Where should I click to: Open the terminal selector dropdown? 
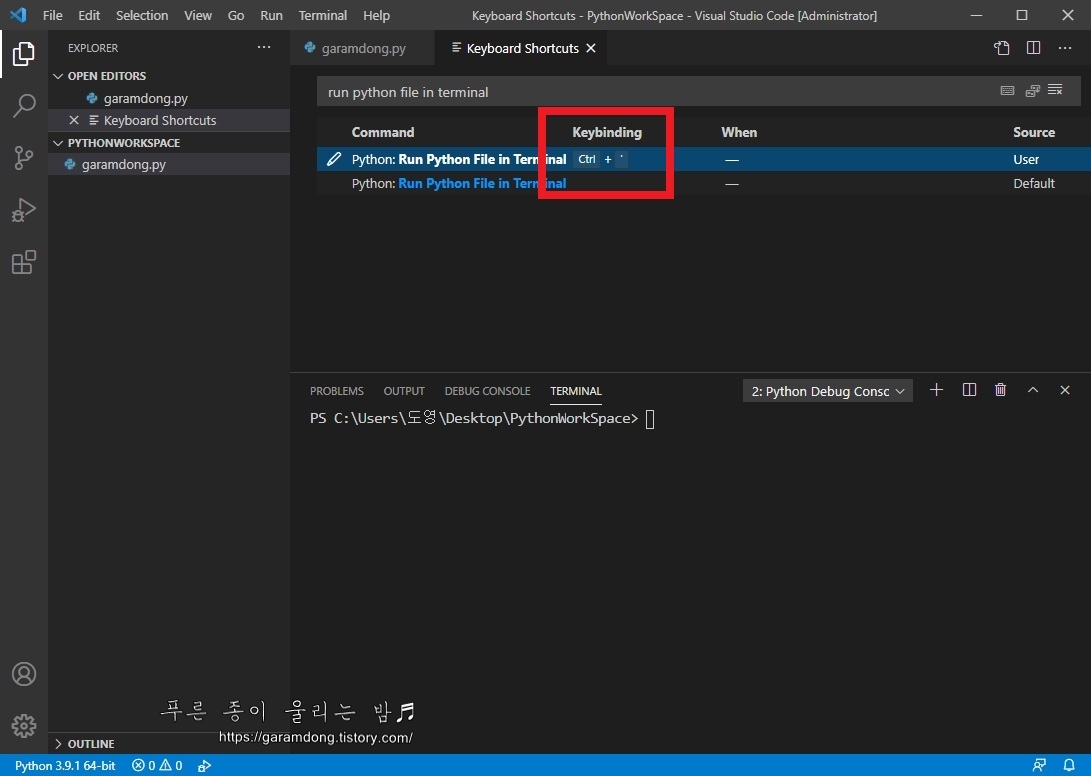click(x=827, y=391)
